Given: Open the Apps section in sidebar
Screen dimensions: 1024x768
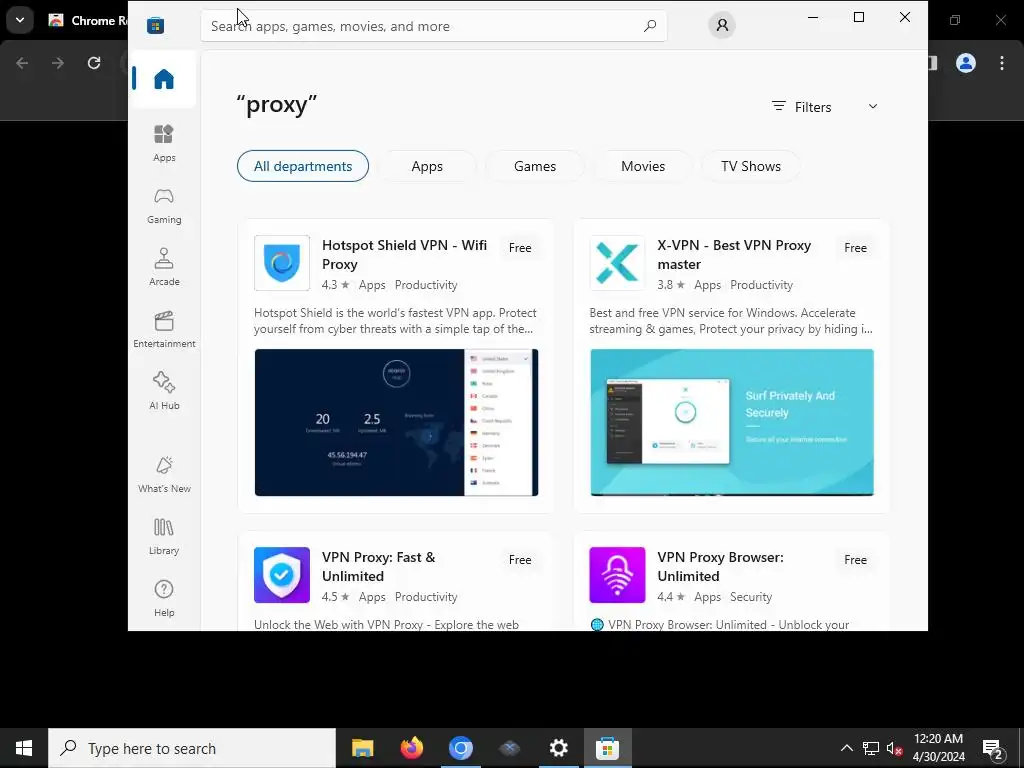Looking at the screenshot, I should 164,144.
